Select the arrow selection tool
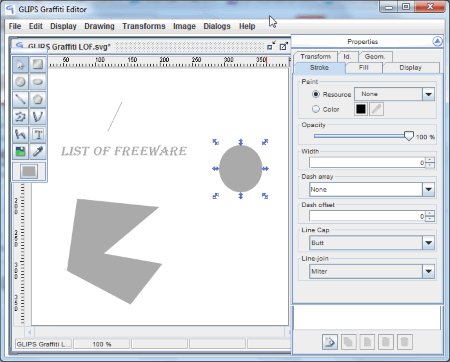This screenshot has height=362, width=450. coord(20,64)
